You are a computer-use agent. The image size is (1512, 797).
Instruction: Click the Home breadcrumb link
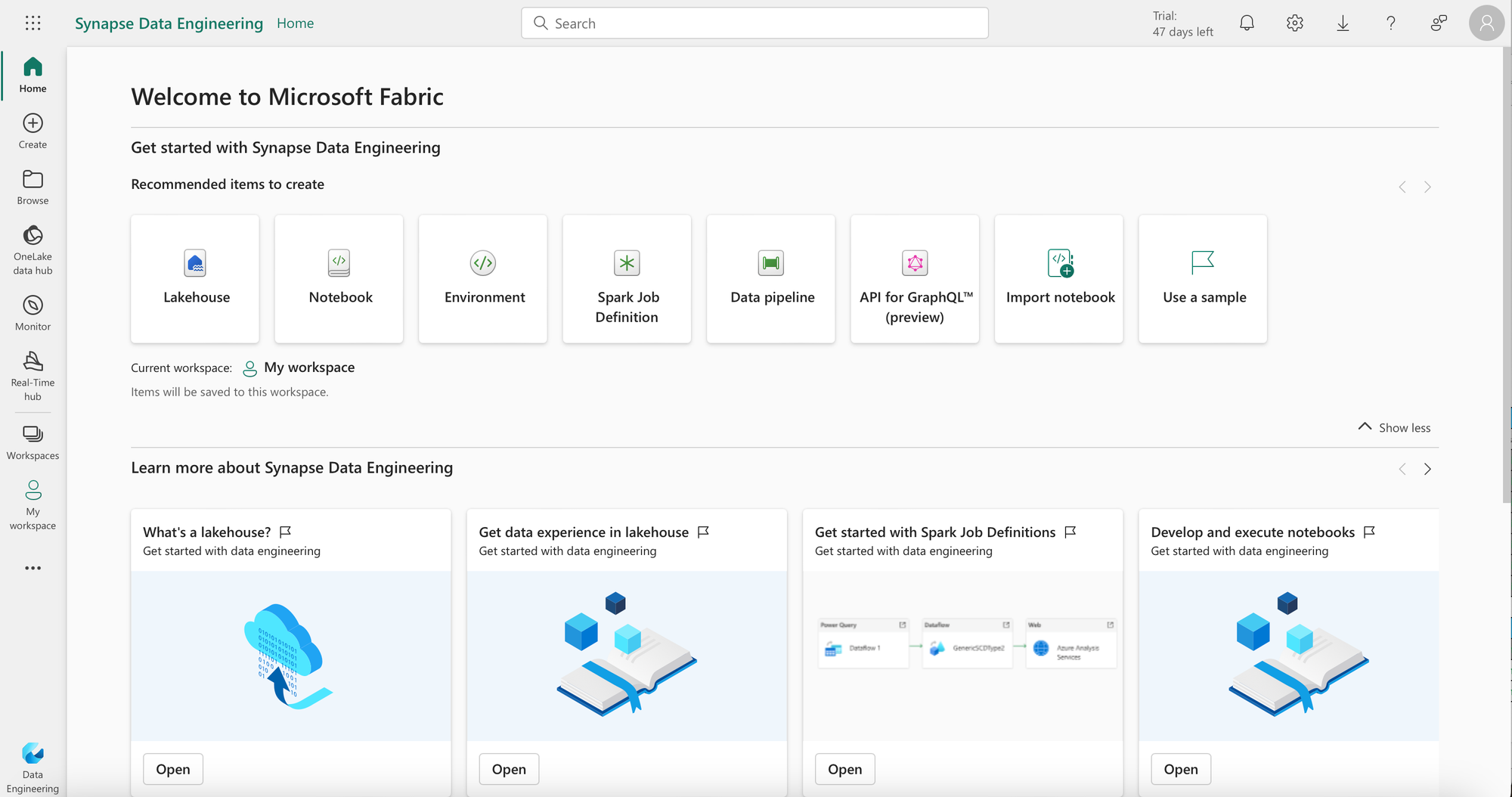coord(295,23)
